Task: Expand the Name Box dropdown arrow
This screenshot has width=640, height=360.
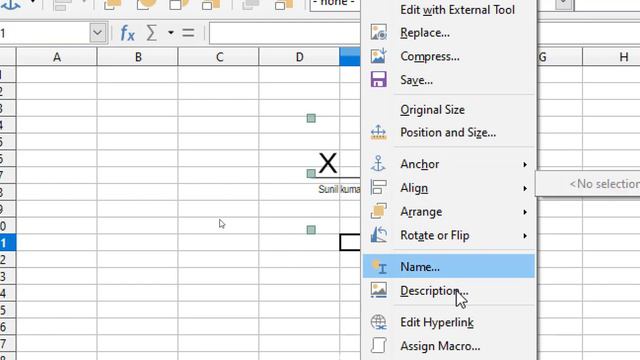Action: coord(98,33)
